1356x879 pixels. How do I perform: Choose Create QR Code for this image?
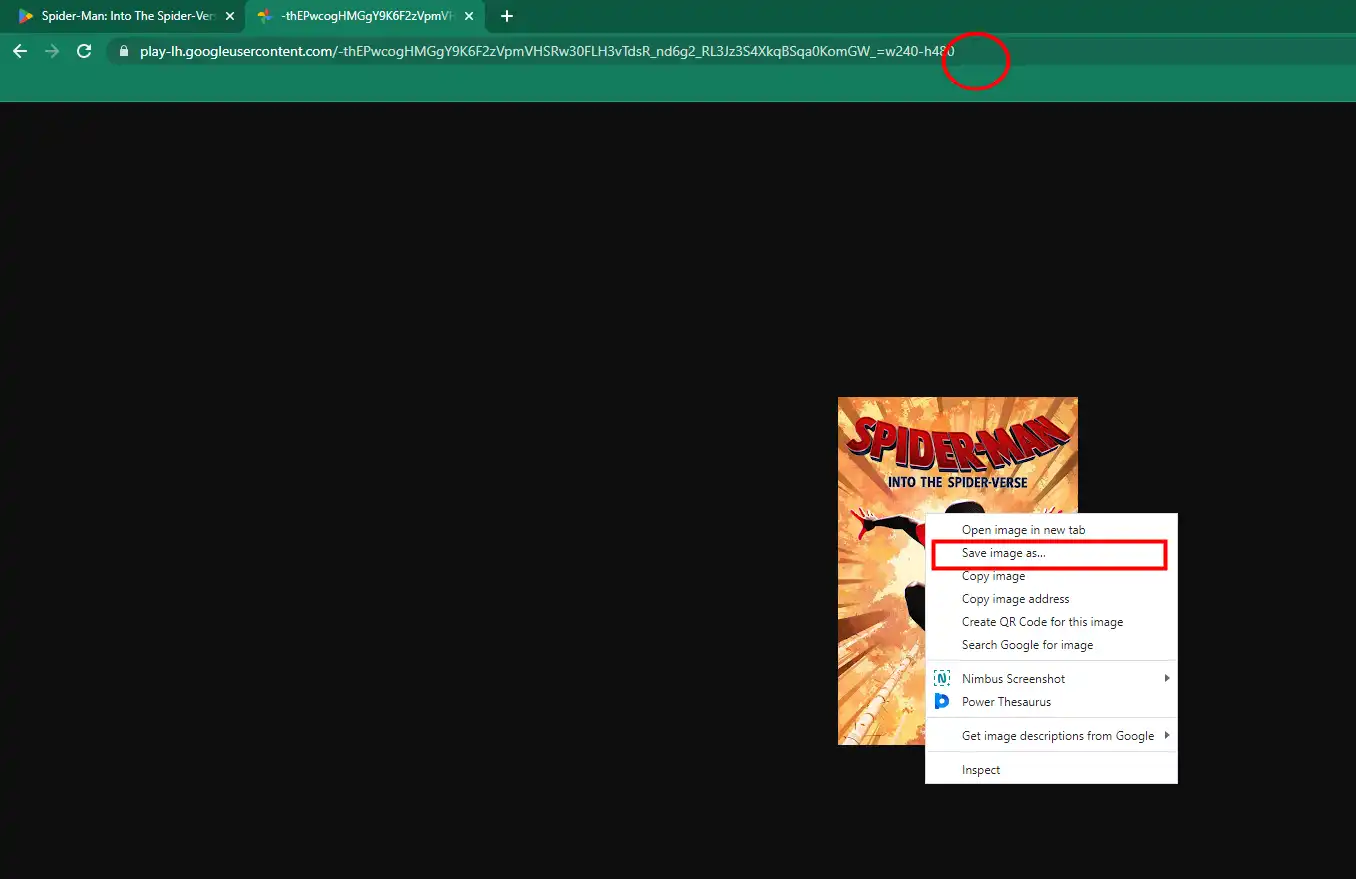tap(1051, 622)
